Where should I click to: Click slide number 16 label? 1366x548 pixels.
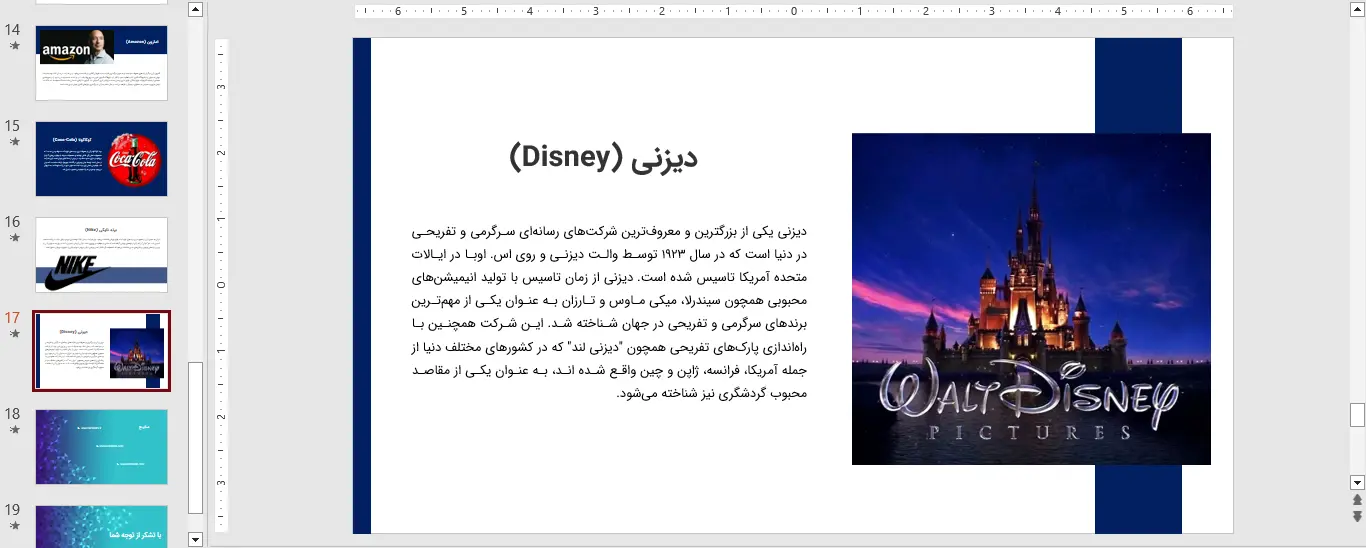[13, 222]
